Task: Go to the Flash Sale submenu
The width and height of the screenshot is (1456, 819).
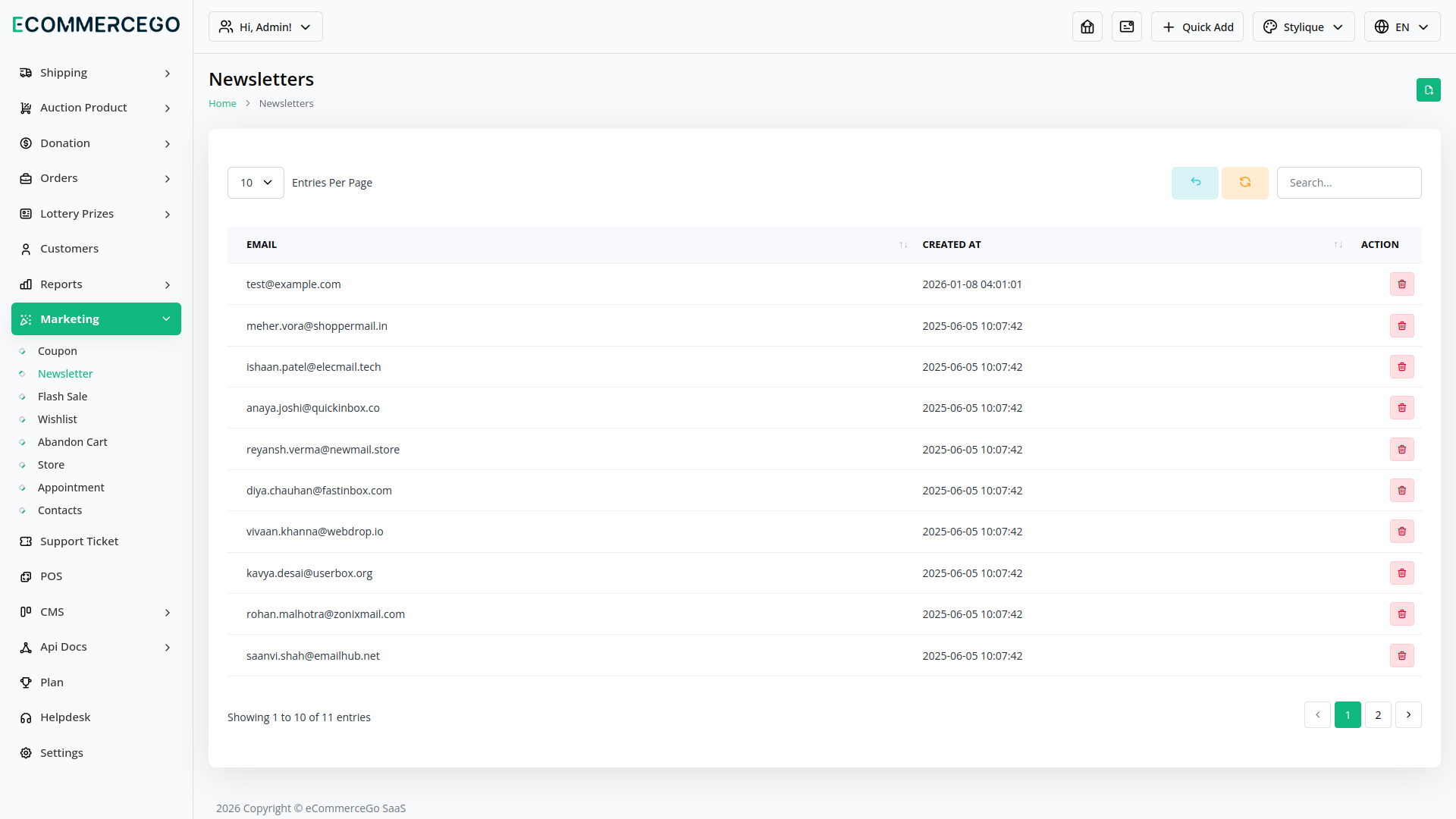Action: (x=62, y=397)
